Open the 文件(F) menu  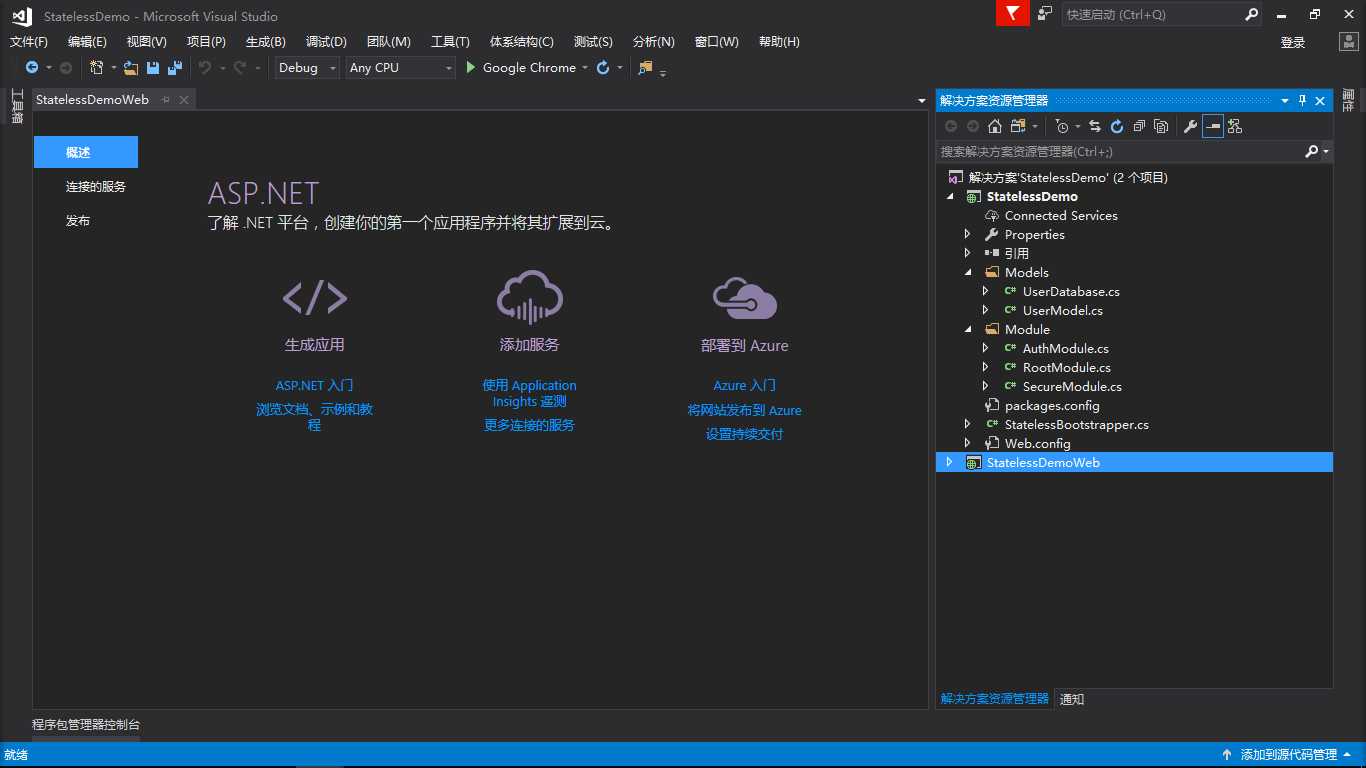tap(29, 42)
